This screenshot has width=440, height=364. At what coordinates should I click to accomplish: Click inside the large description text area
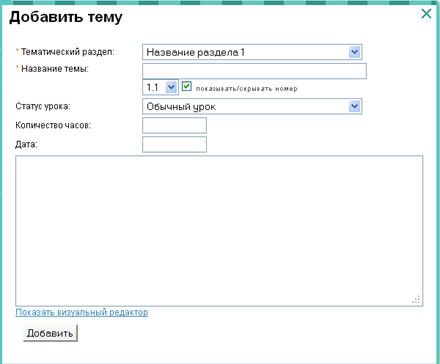pyautogui.click(x=219, y=231)
